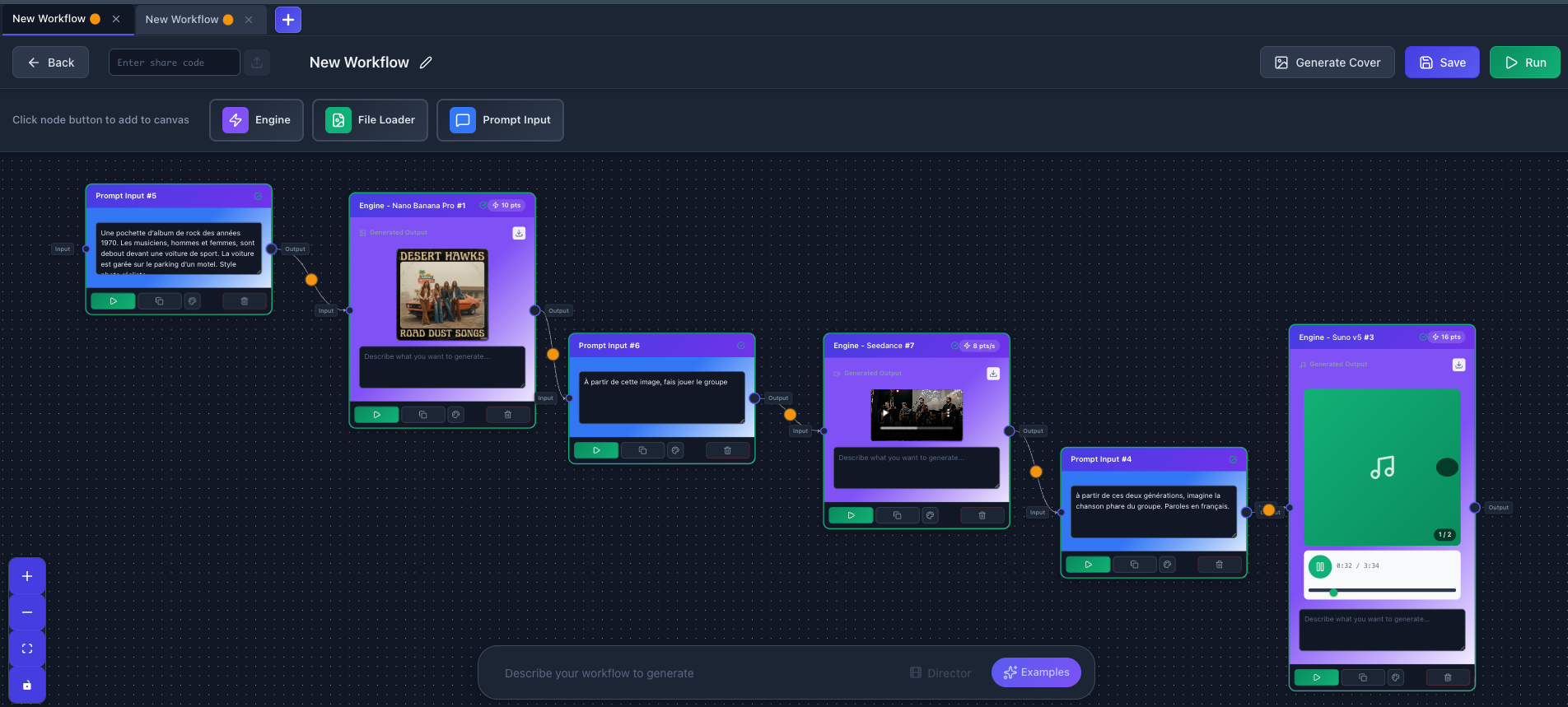Open the Desert Hawks album cover thumbnail

[442, 295]
